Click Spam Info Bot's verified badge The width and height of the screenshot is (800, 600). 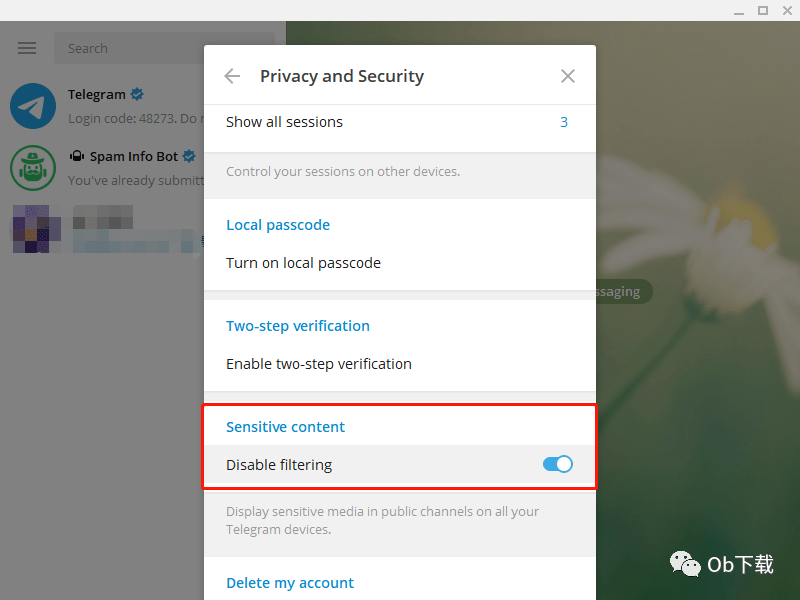pos(189,156)
